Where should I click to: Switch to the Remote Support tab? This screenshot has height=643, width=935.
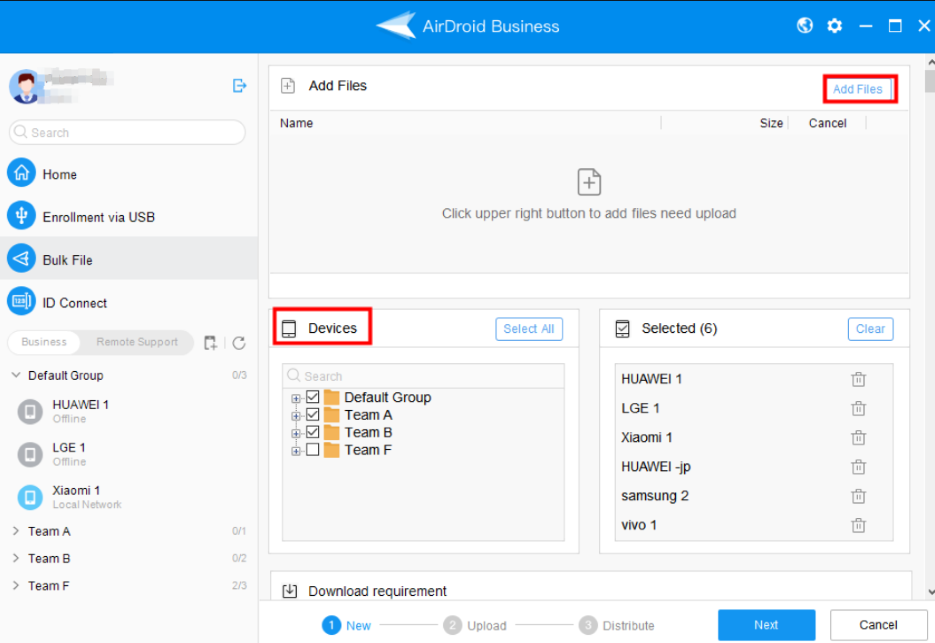[137, 342]
